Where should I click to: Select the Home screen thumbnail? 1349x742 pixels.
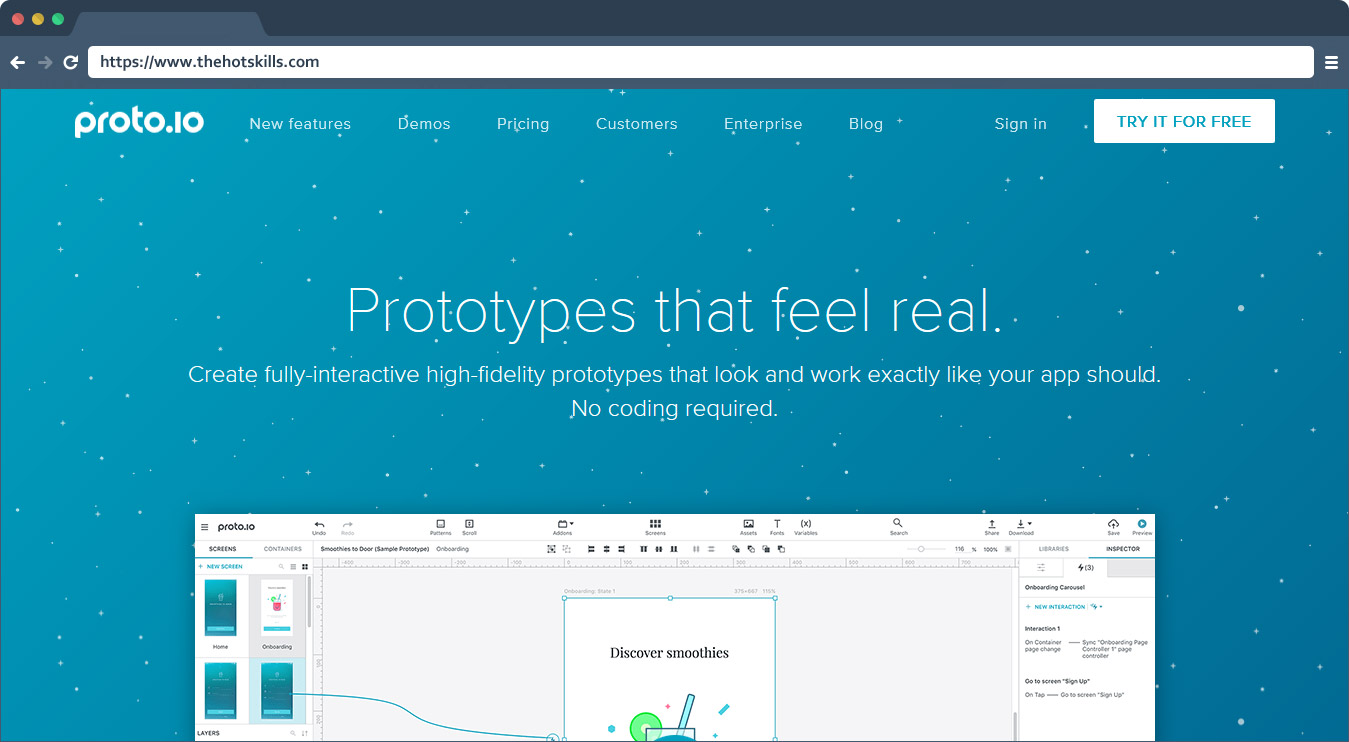(220, 607)
